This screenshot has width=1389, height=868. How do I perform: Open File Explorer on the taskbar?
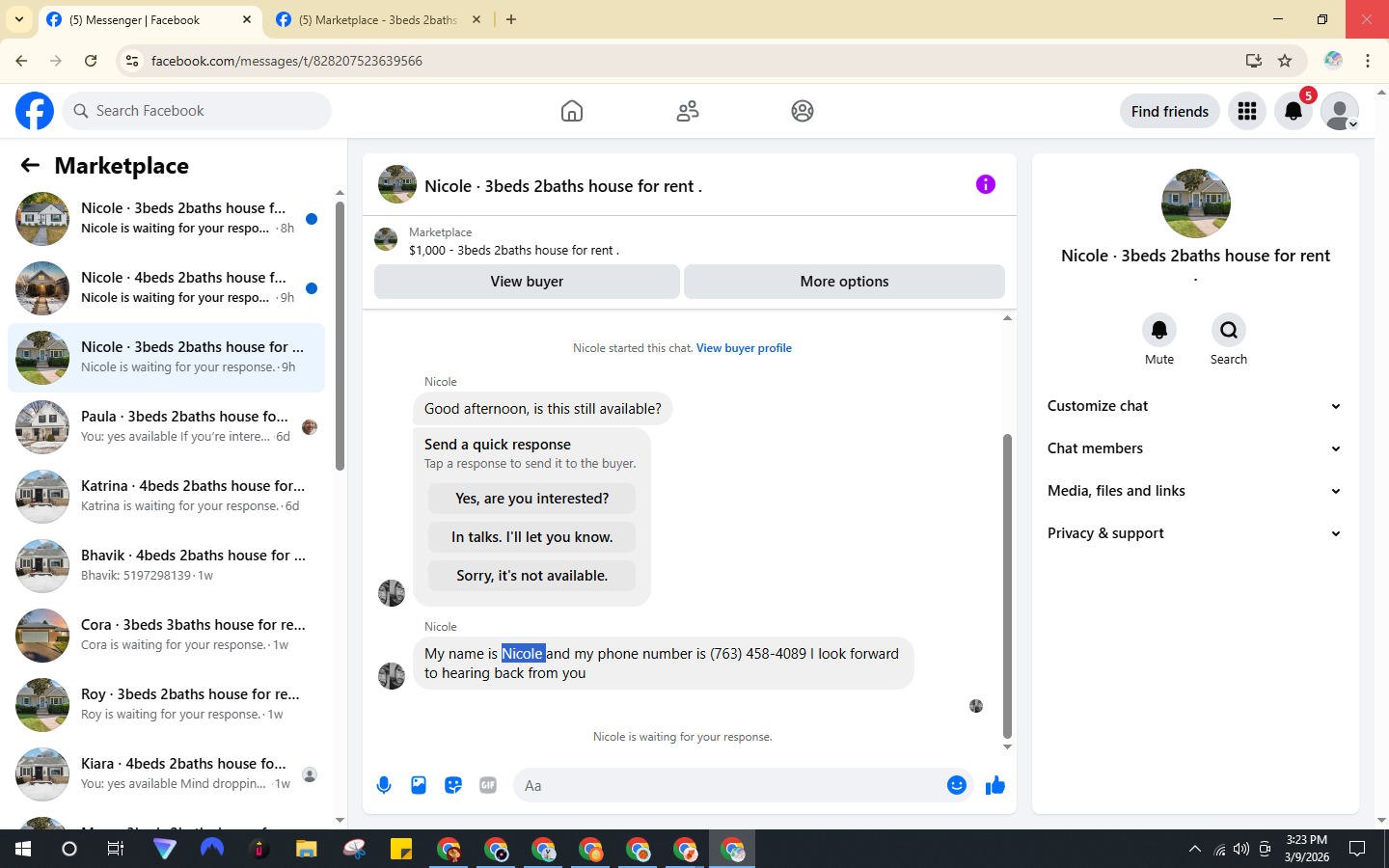click(307, 849)
